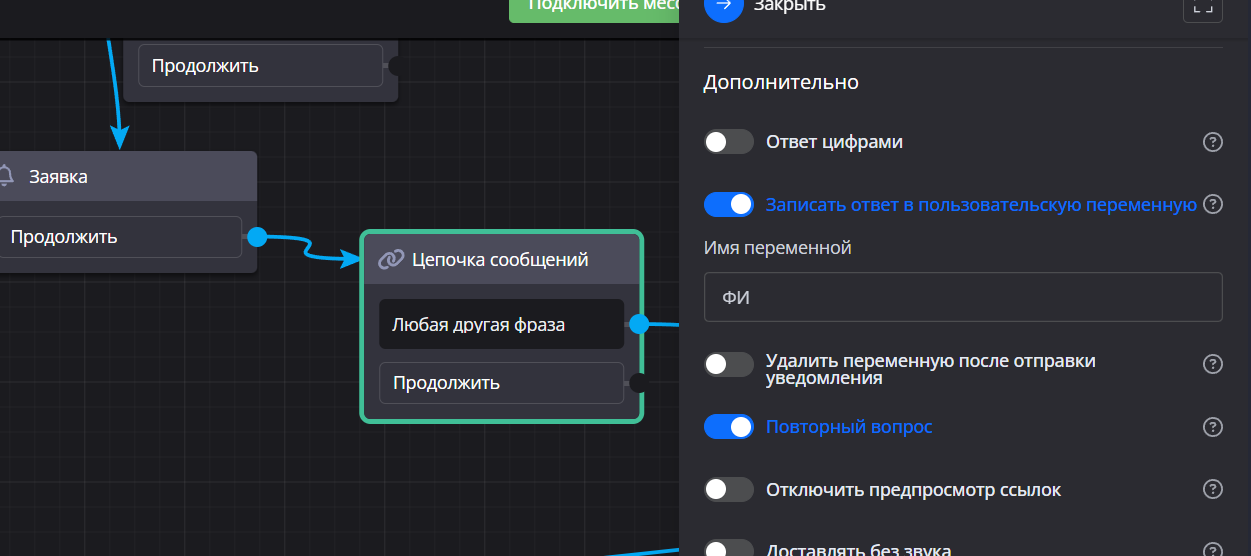Open help icon for 'Повторный вопрос'
This screenshot has width=1251, height=556.
pos(1212,427)
